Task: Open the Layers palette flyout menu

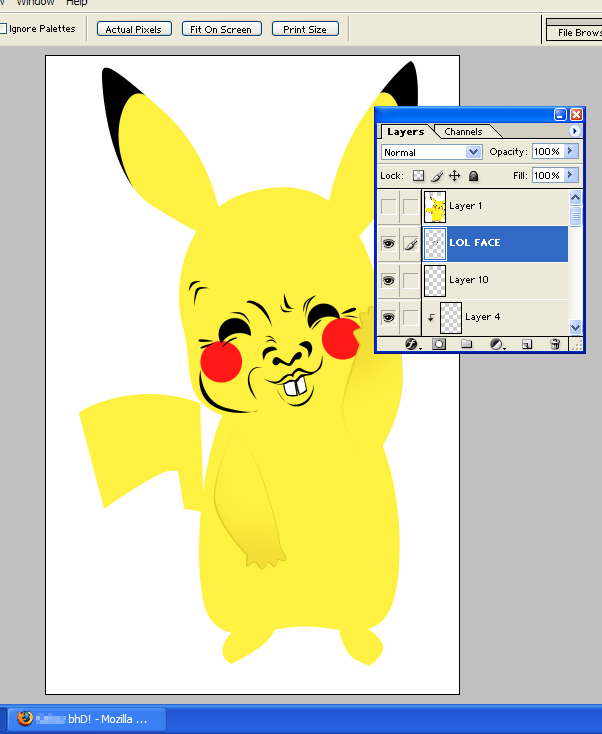Action: click(574, 131)
